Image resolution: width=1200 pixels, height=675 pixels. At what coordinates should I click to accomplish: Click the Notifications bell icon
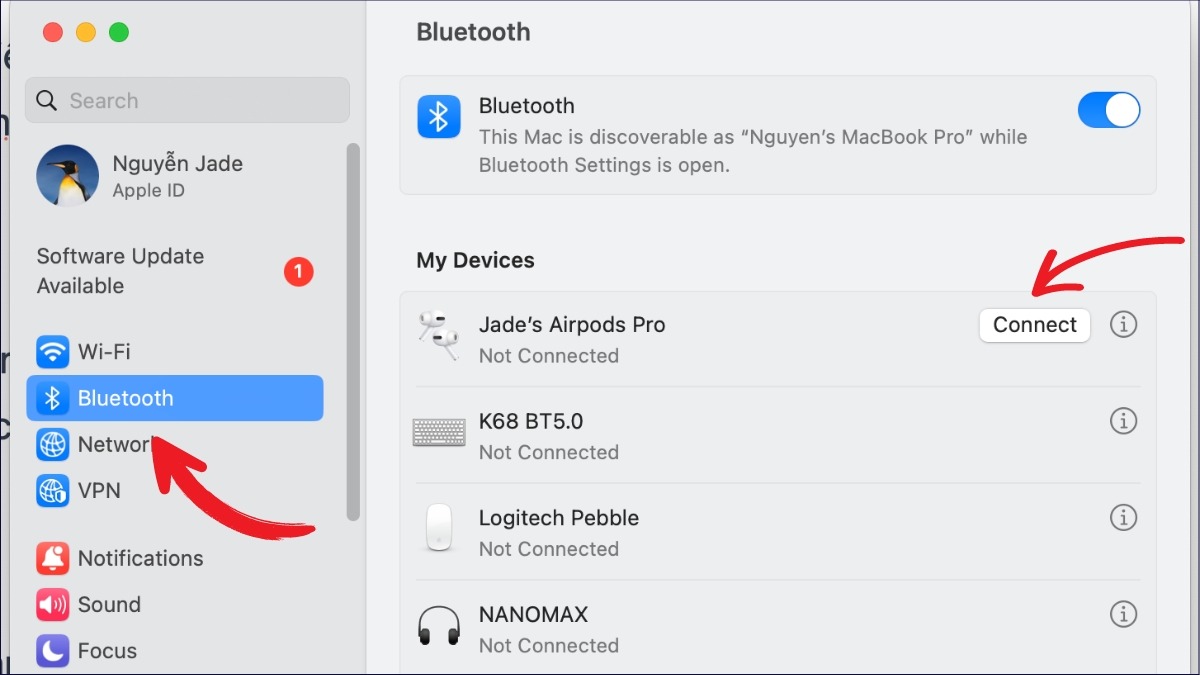[x=53, y=558]
